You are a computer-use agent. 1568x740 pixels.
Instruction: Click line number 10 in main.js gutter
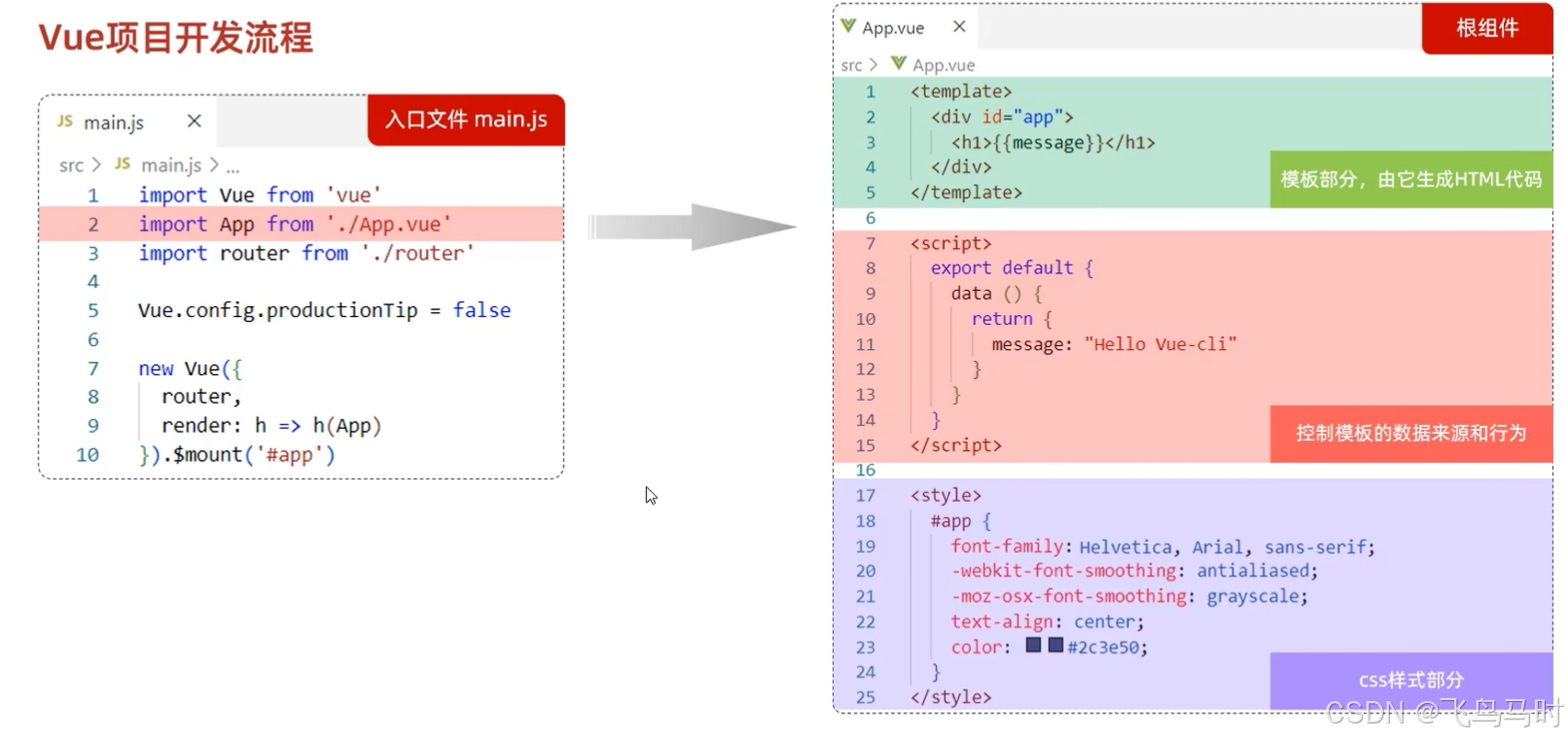point(88,455)
